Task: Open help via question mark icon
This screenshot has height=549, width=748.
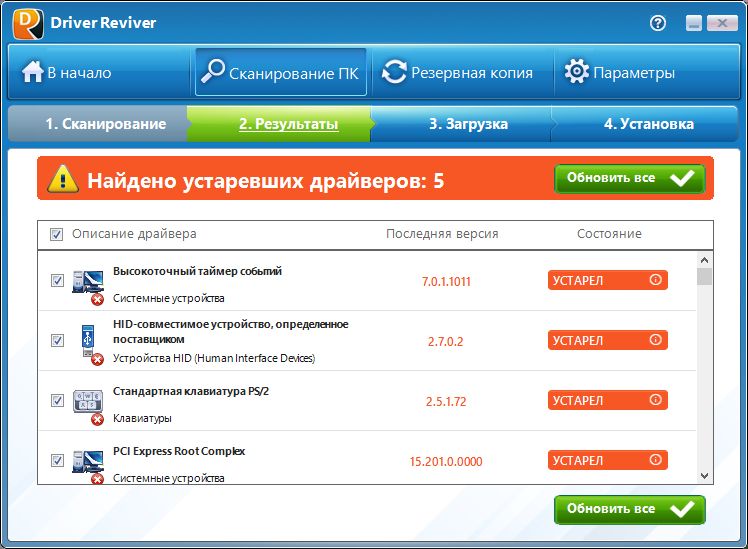Action: click(x=658, y=23)
